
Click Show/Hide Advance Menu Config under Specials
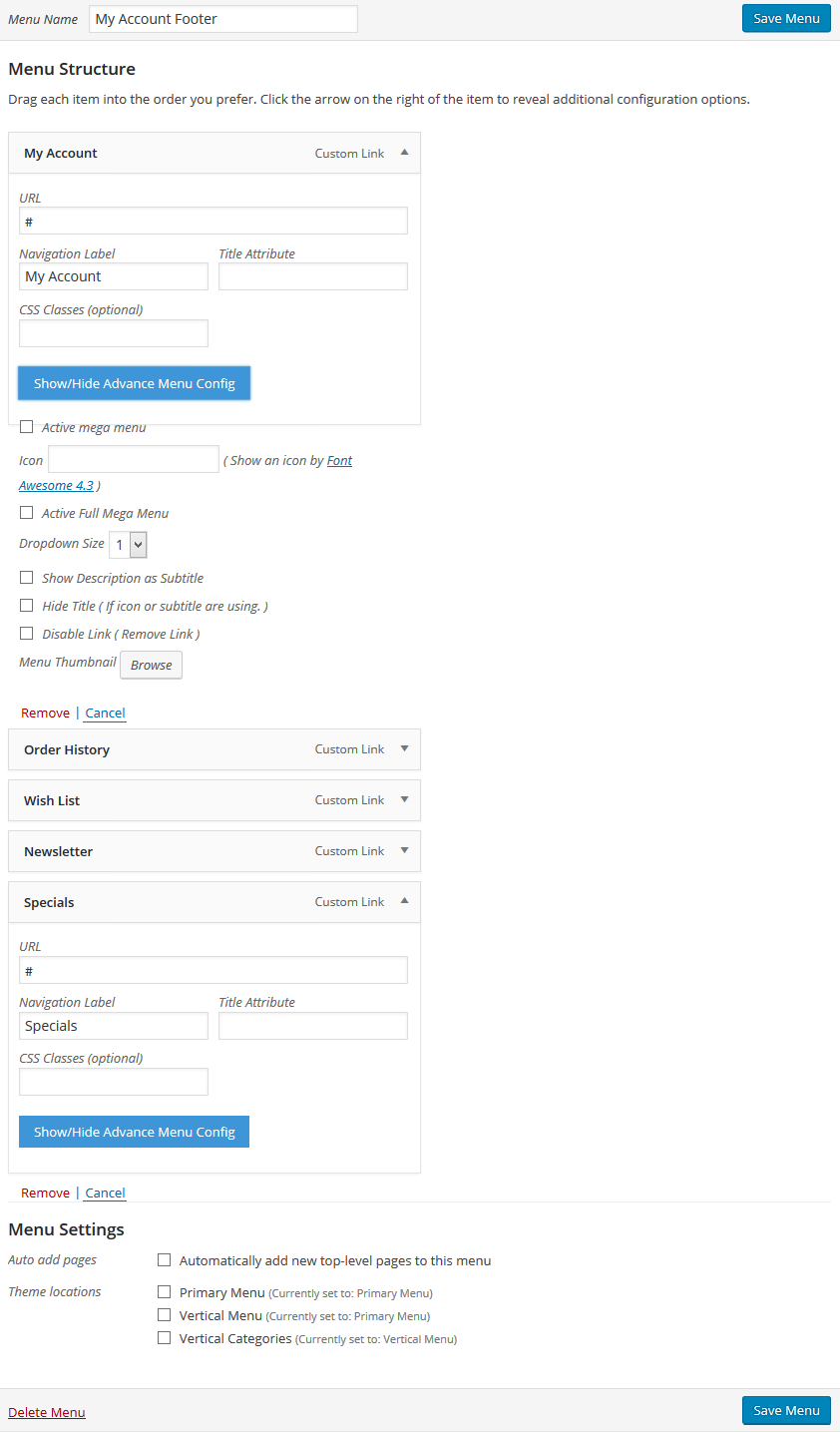pyautogui.click(x=134, y=1132)
